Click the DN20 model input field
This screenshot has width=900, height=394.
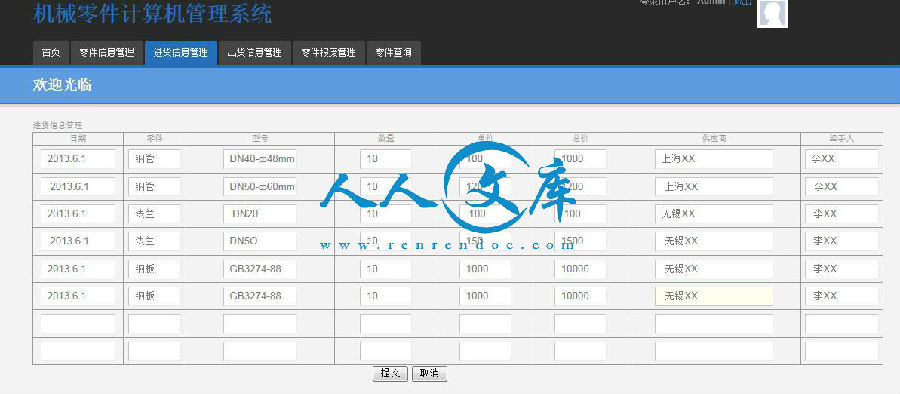[x=259, y=214]
